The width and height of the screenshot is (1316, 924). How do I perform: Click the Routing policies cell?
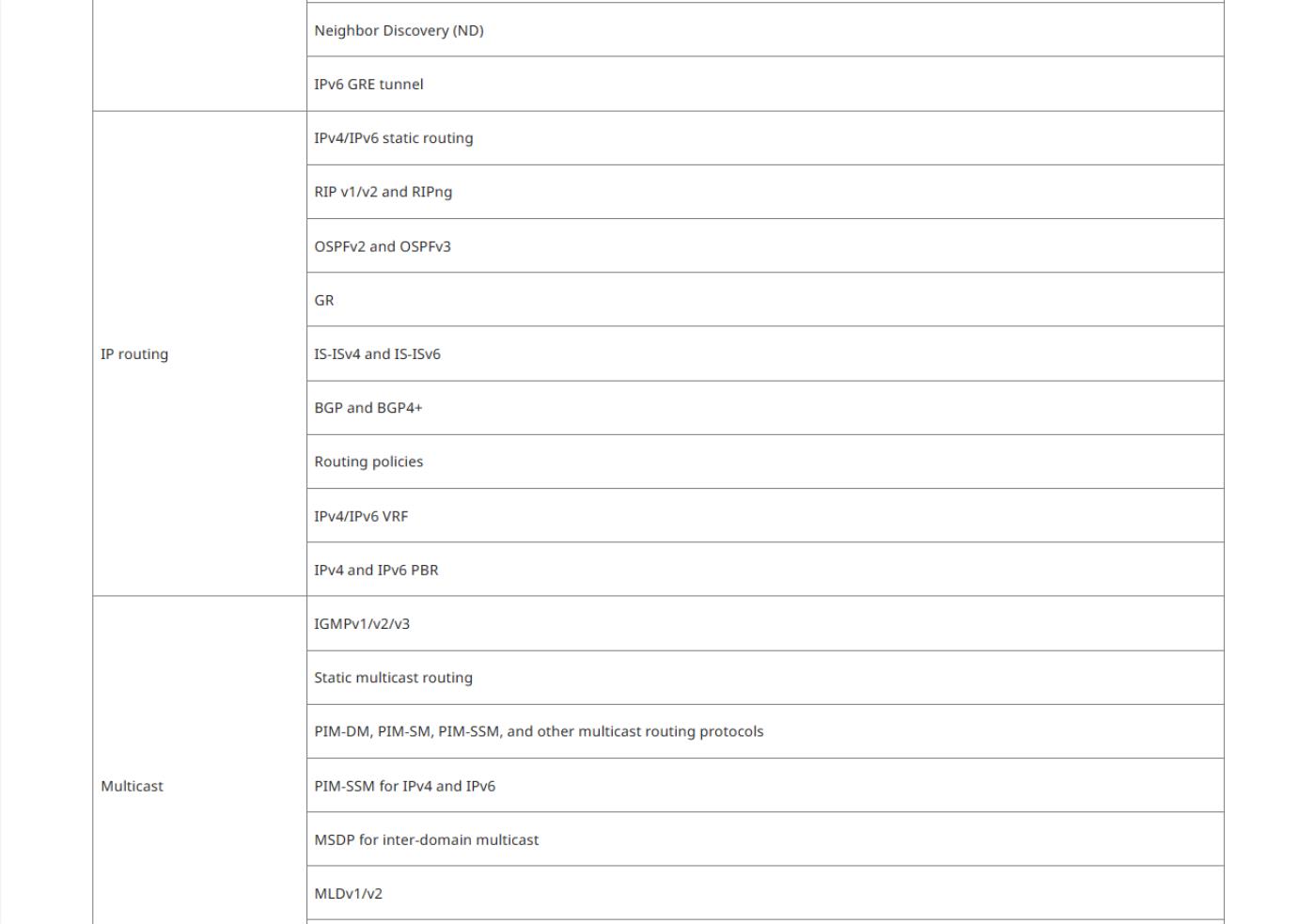765,462
